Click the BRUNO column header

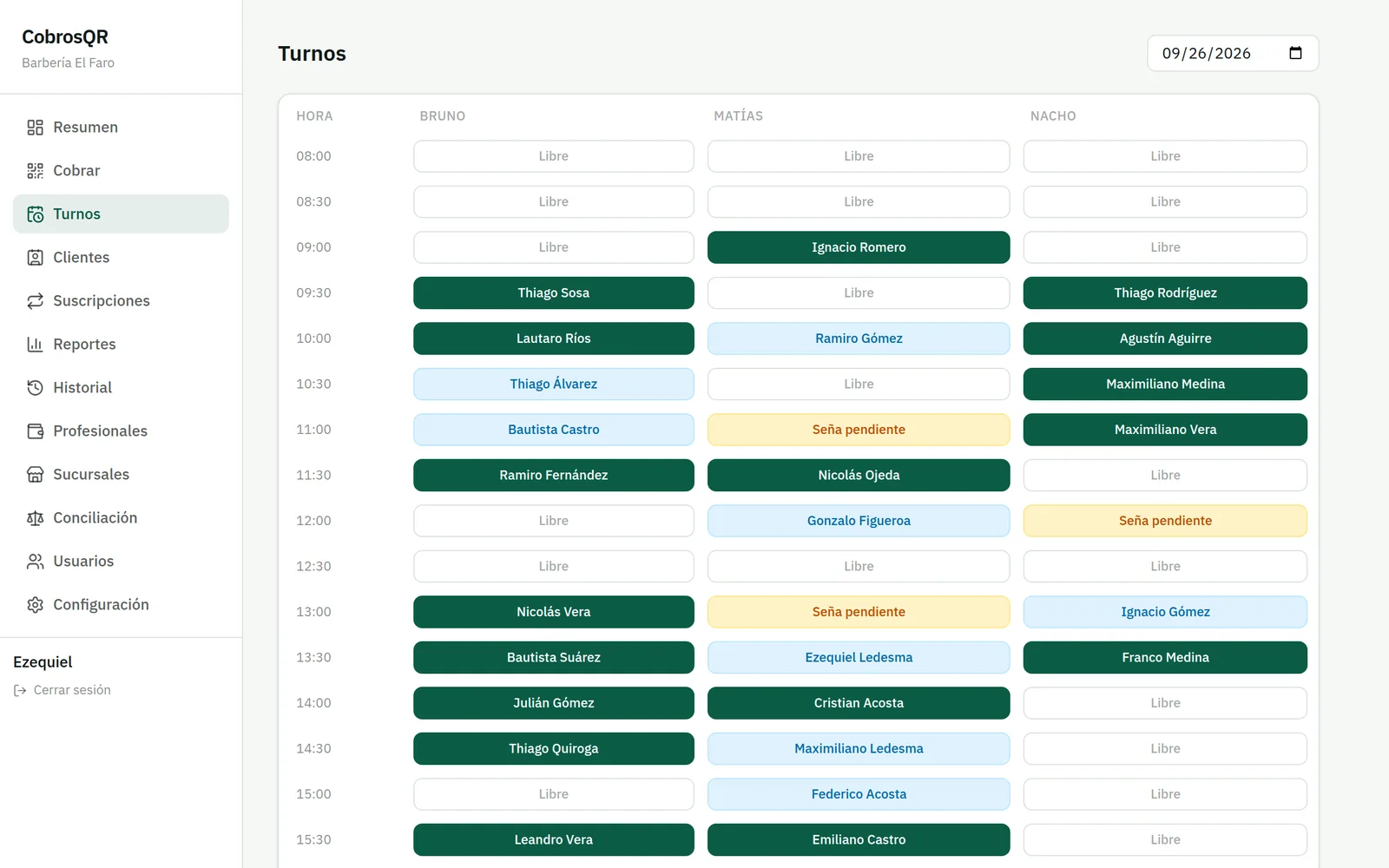pos(443,116)
